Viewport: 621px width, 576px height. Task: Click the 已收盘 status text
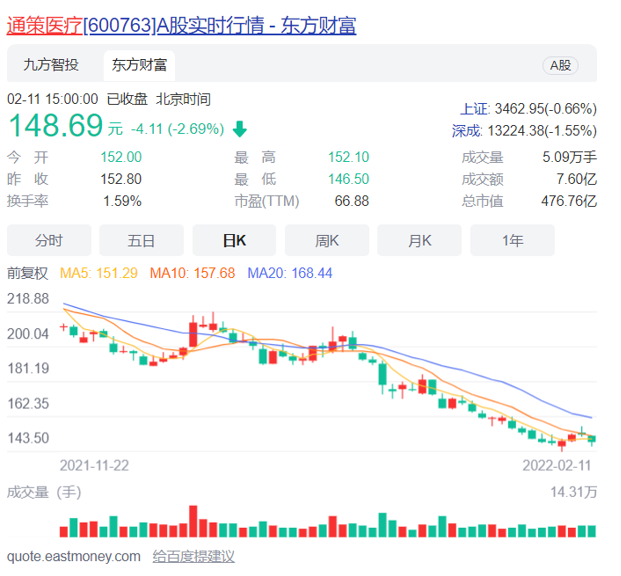127,99
